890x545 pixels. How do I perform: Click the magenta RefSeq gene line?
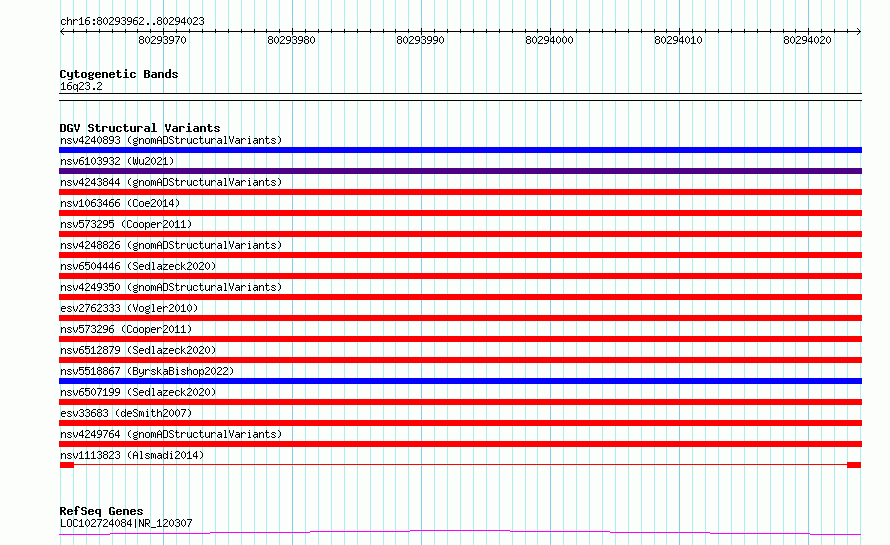point(460,532)
